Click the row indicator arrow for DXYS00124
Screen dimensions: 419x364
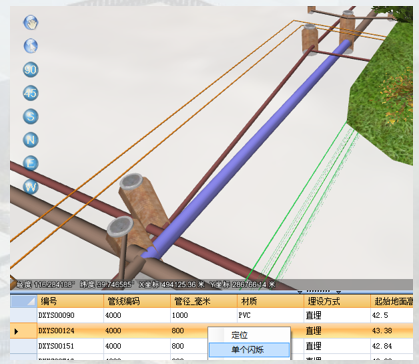pos(16,331)
